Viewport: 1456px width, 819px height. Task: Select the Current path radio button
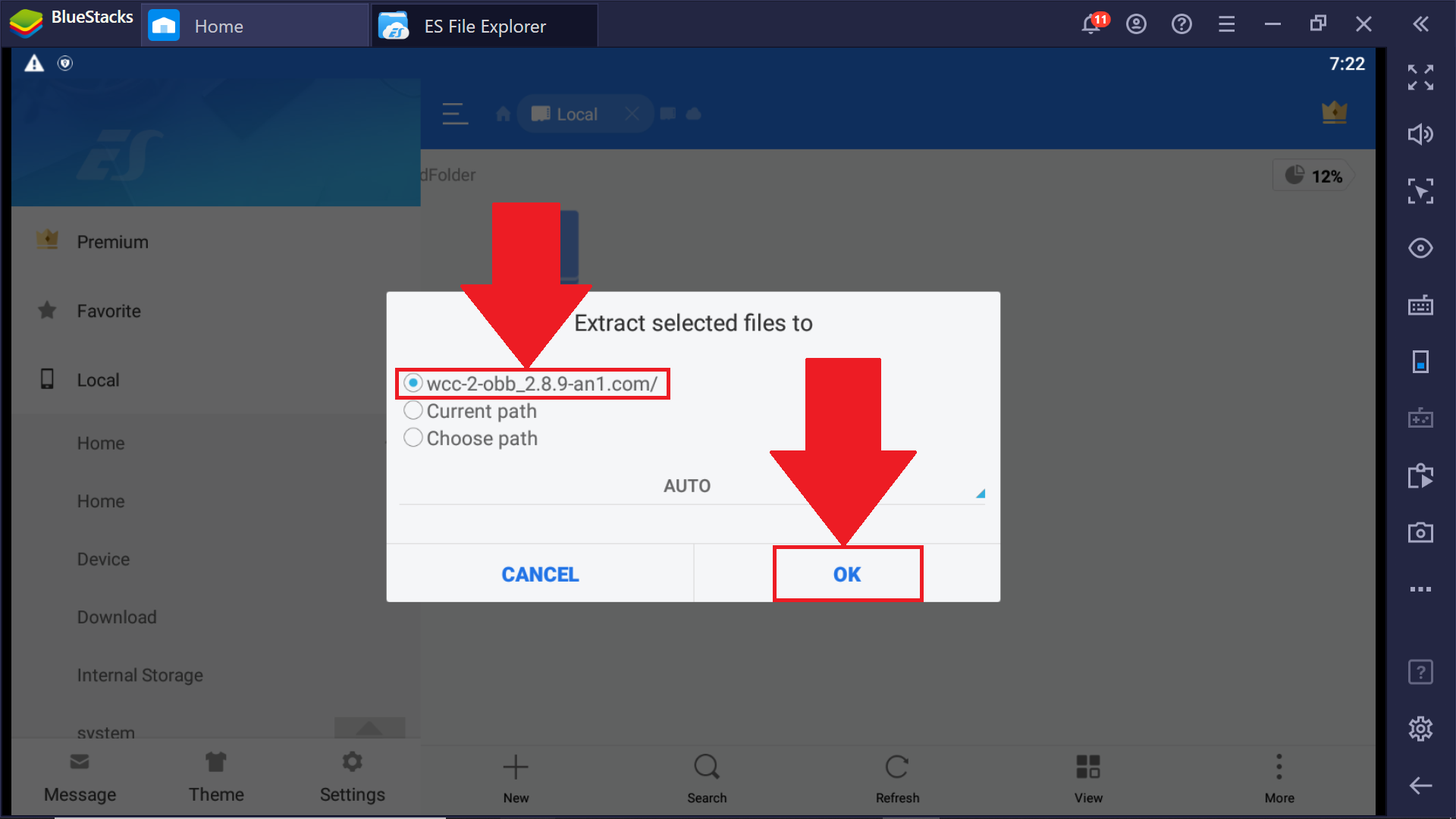coord(413,410)
